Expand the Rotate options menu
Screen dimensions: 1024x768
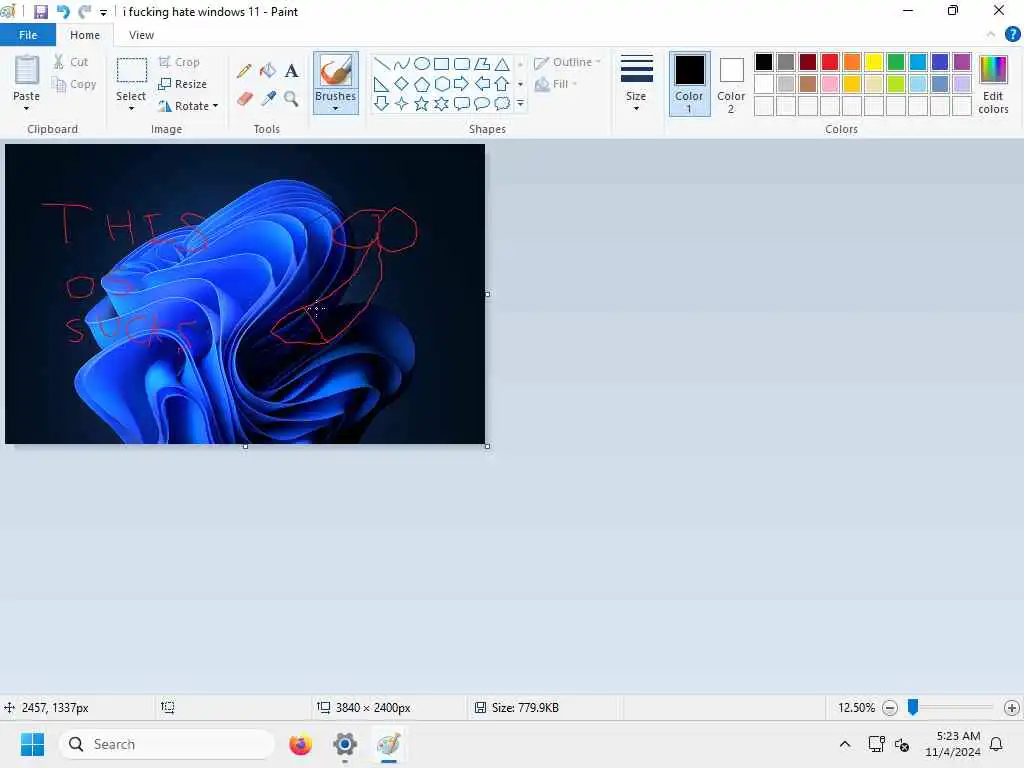point(215,106)
